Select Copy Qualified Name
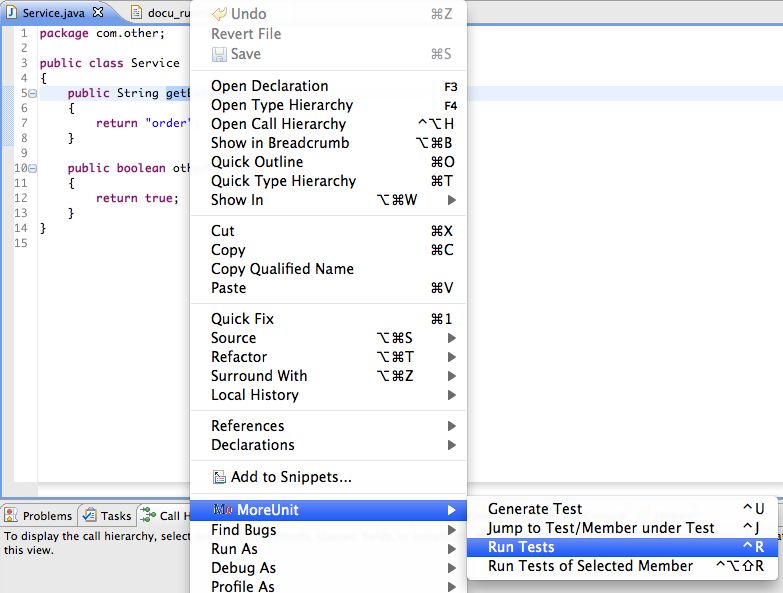 tap(329, 269)
